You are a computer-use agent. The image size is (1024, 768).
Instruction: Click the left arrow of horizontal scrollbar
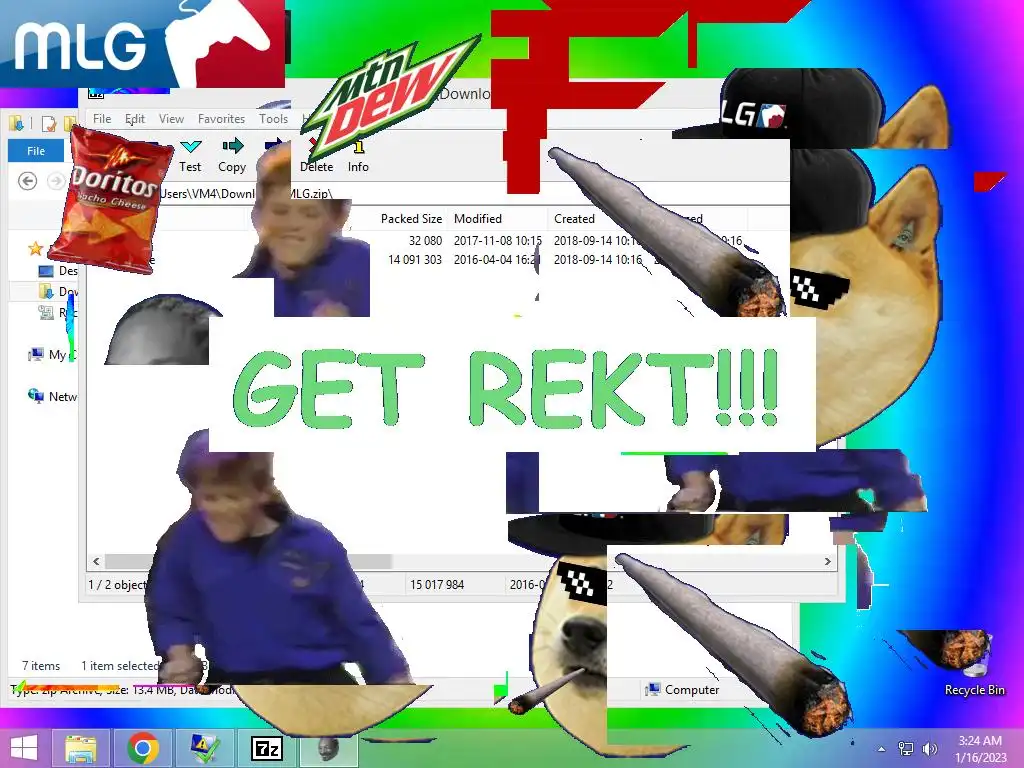coord(97,561)
